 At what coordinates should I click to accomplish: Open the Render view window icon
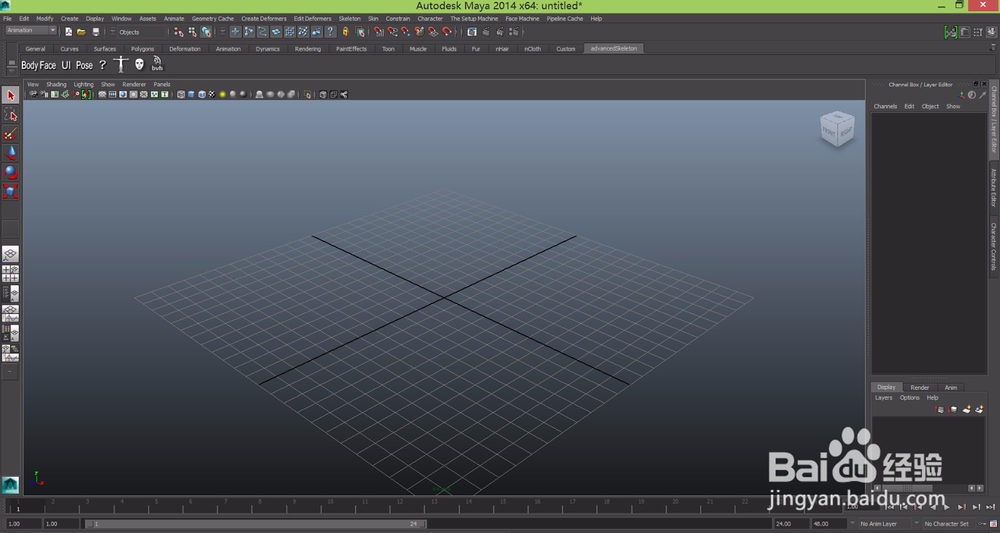(472, 32)
